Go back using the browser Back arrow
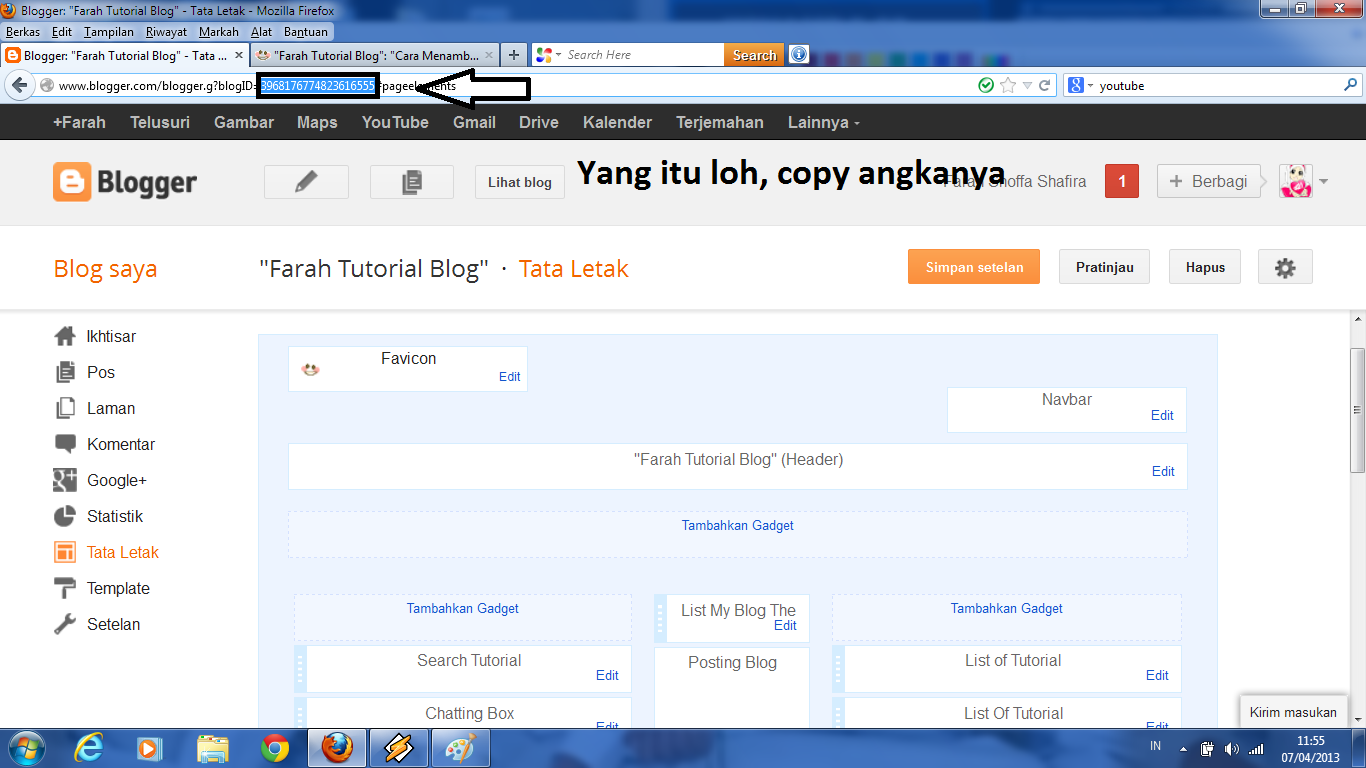This screenshot has width=1366, height=768. tap(19, 86)
